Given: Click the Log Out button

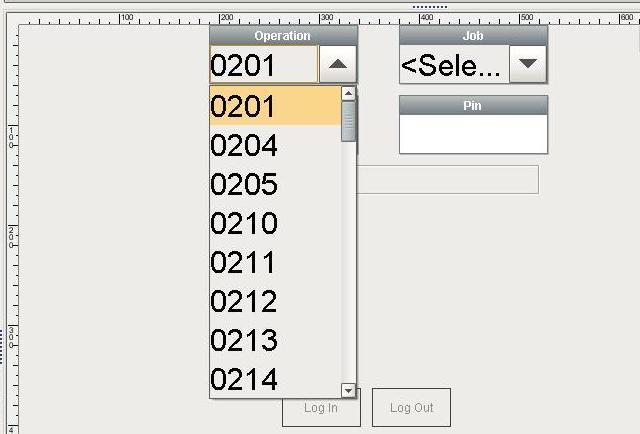Looking at the screenshot, I should pyautogui.click(x=411, y=407).
